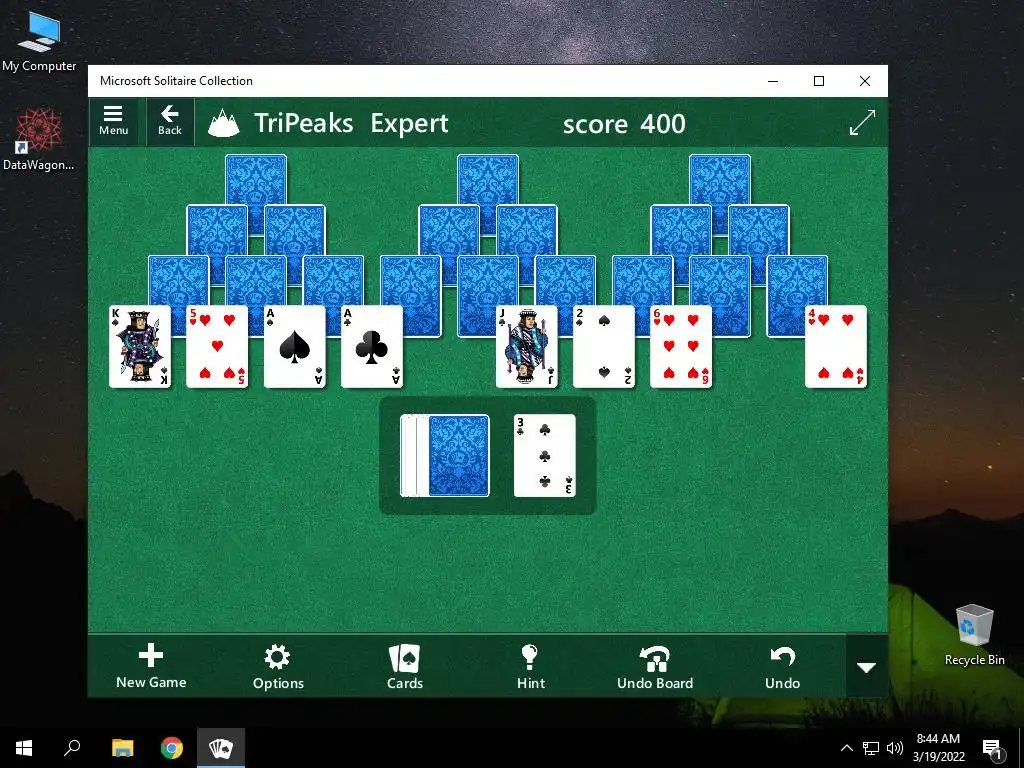
Task: Play the 2 of spades card
Action: point(603,347)
